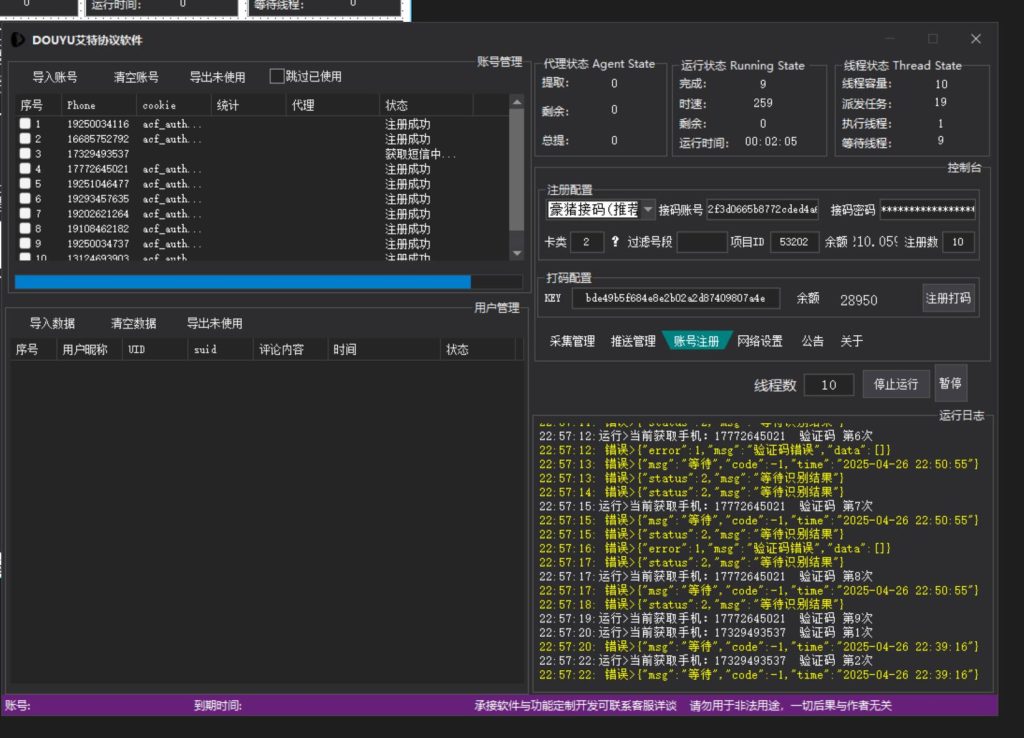Tick the checkbox for account row 5
This screenshot has height=738, width=1024.
(25, 184)
